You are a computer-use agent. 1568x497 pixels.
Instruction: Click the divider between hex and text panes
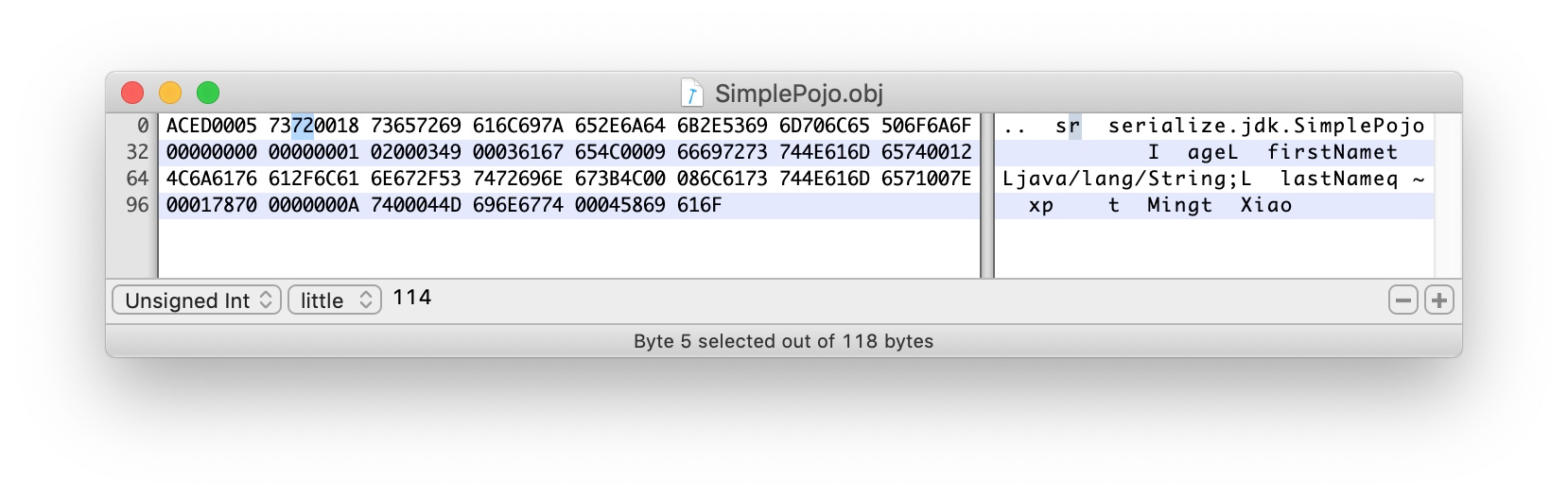[x=987, y=195]
